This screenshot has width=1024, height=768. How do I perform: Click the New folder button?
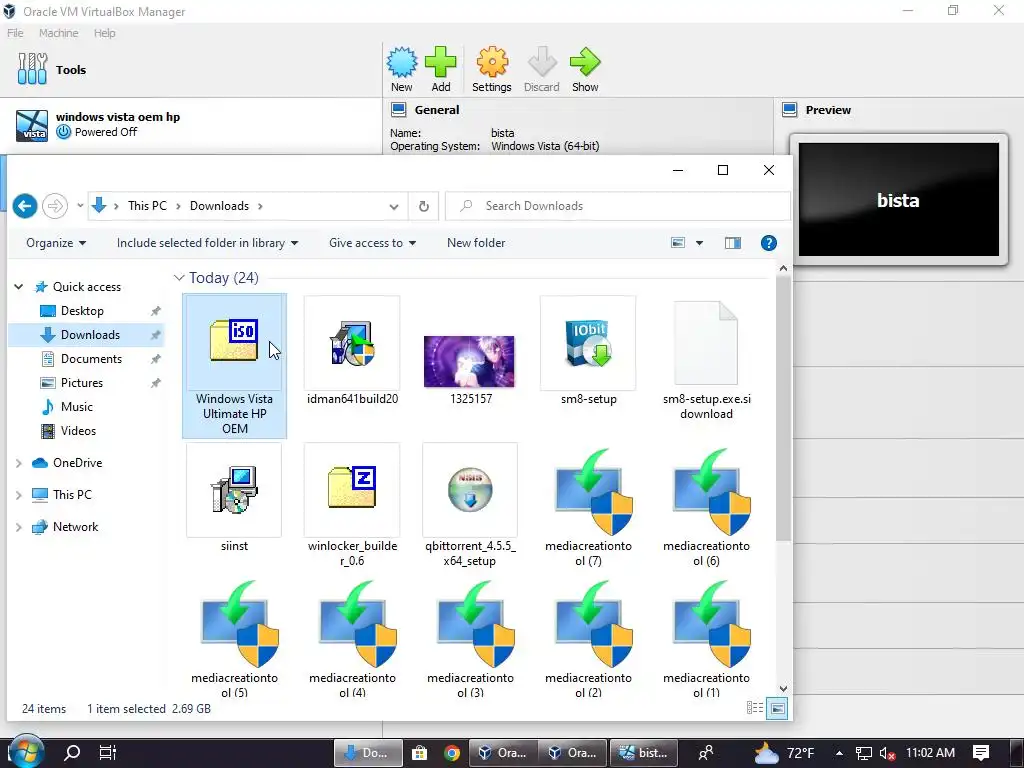point(476,243)
